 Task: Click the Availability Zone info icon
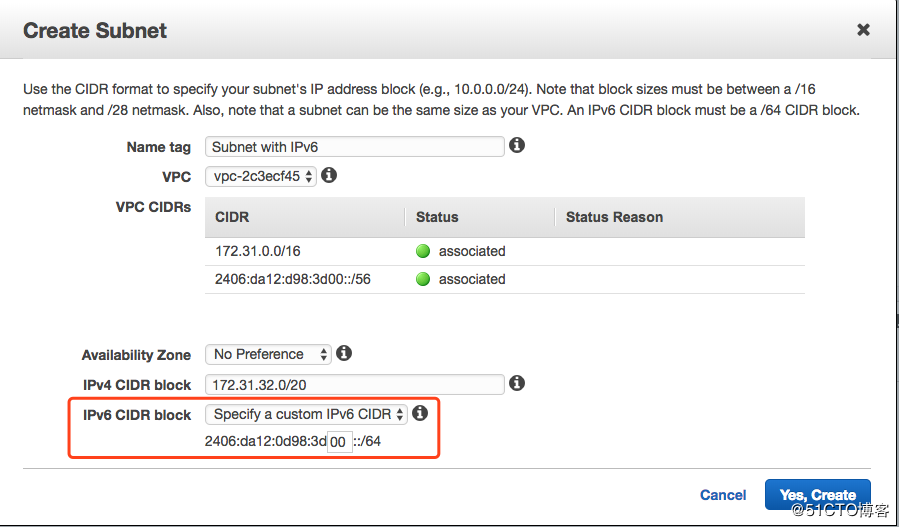tap(343, 353)
